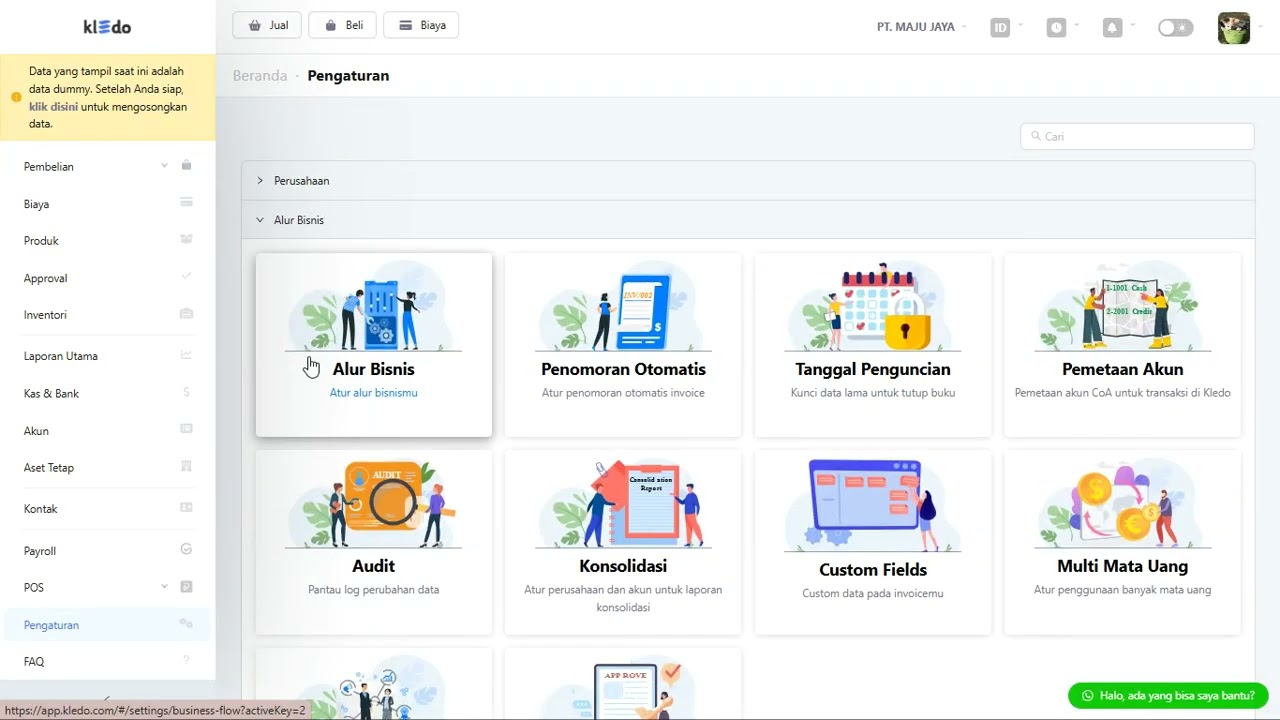Image resolution: width=1280 pixels, height=720 pixels.
Task: Click the Payroll icon in sidebar
Action: pos(186,549)
